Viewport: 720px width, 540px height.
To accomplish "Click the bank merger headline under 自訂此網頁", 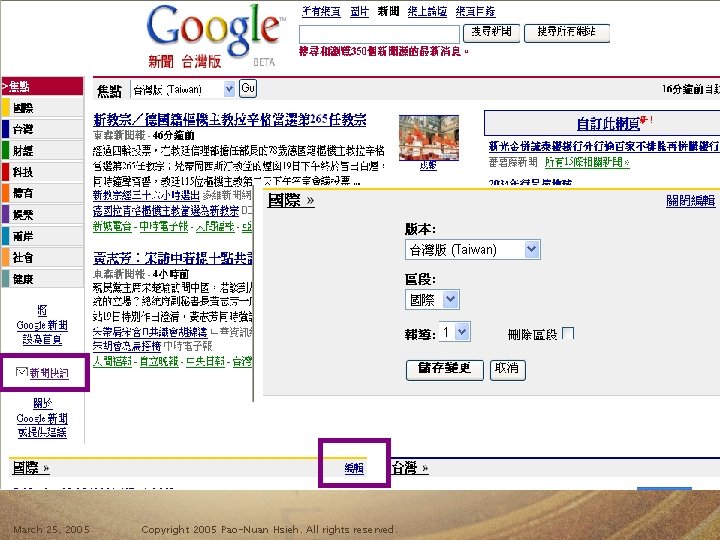I will (604, 146).
